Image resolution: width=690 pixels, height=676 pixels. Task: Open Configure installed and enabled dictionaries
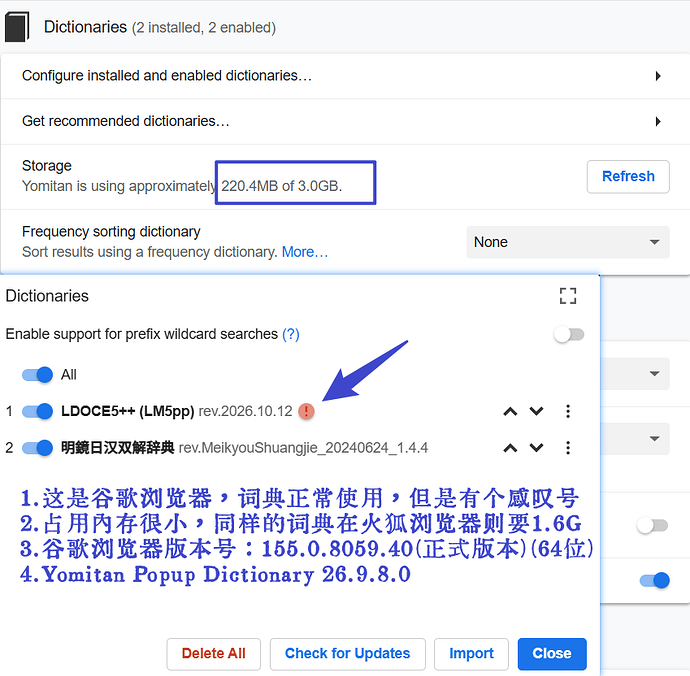345,76
